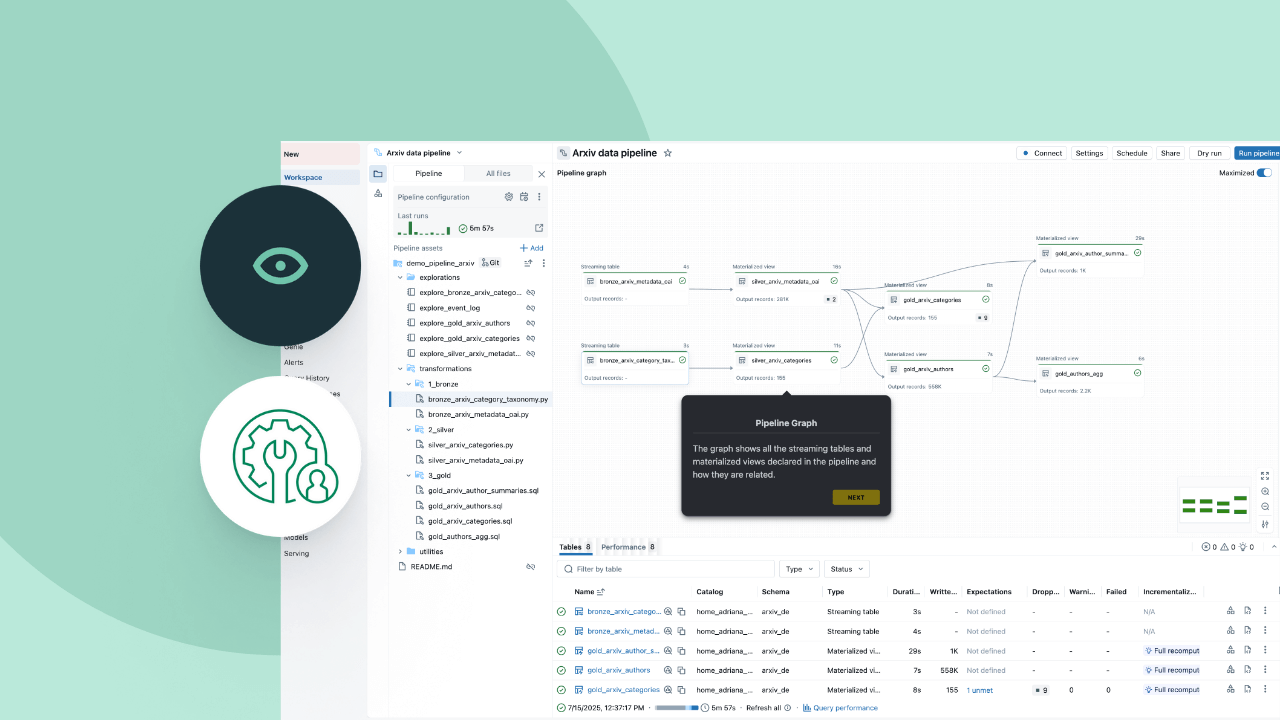The width and height of the screenshot is (1280, 720).
Task: Switch to the All files tab
Action: (x=498, y=174)
